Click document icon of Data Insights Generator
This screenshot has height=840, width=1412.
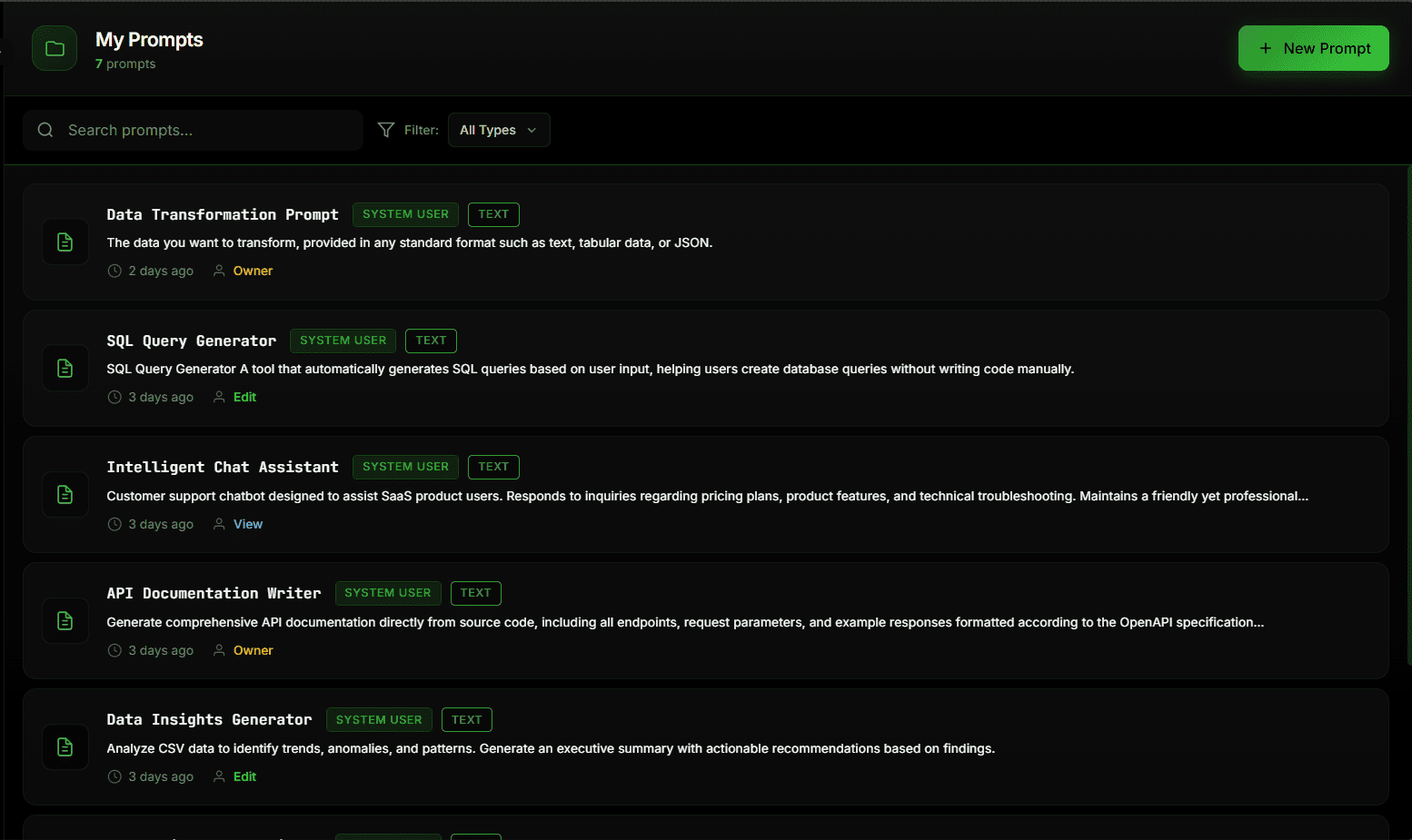[x=65, y=746]
